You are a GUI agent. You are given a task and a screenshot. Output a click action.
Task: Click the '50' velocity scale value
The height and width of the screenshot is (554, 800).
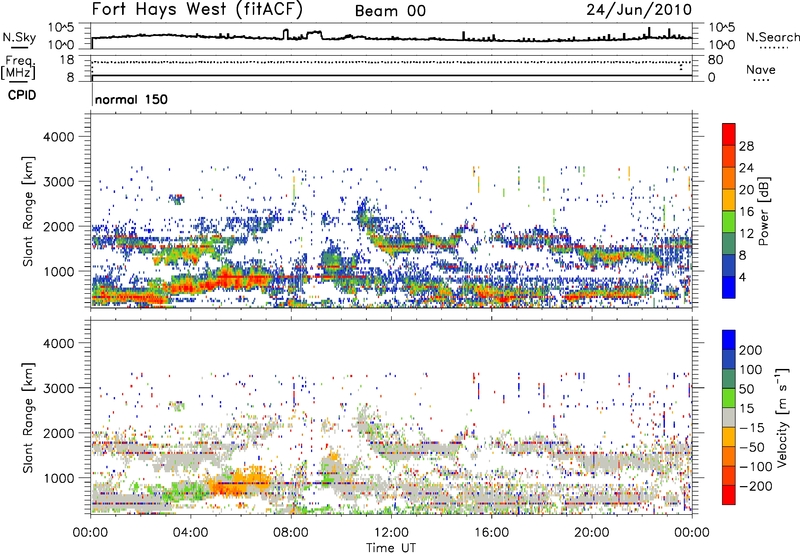(746, 389)
